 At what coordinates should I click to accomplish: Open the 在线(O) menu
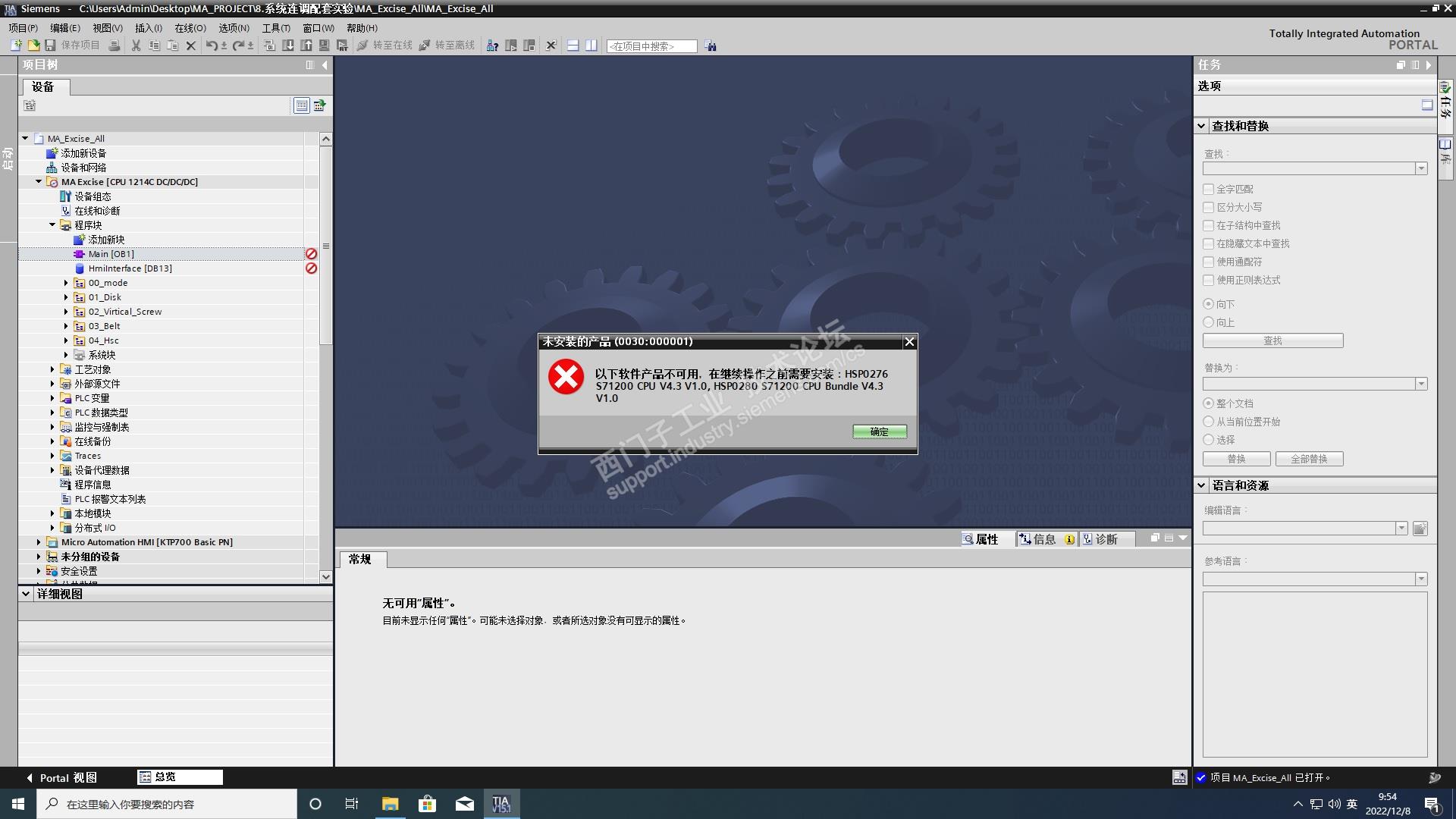[190, 28]
